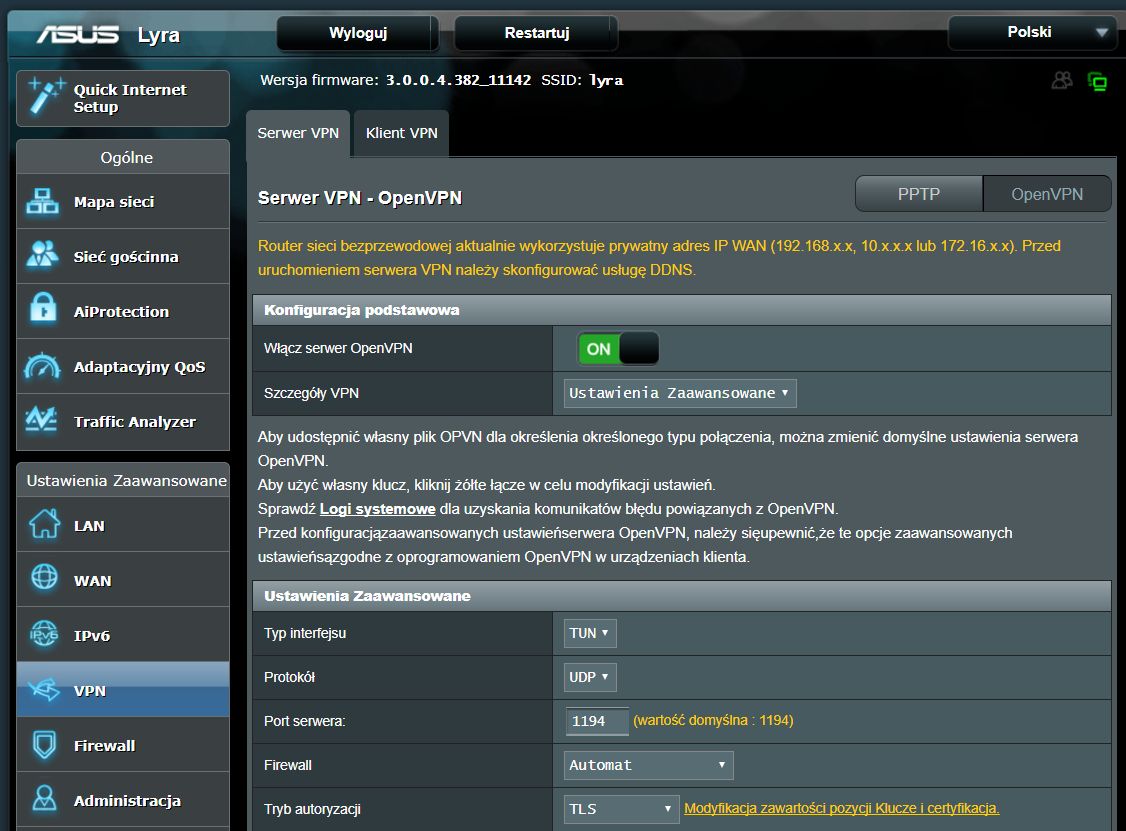Click the Administracja user icon
The image size is (1126, 831).
pos(44,799)
